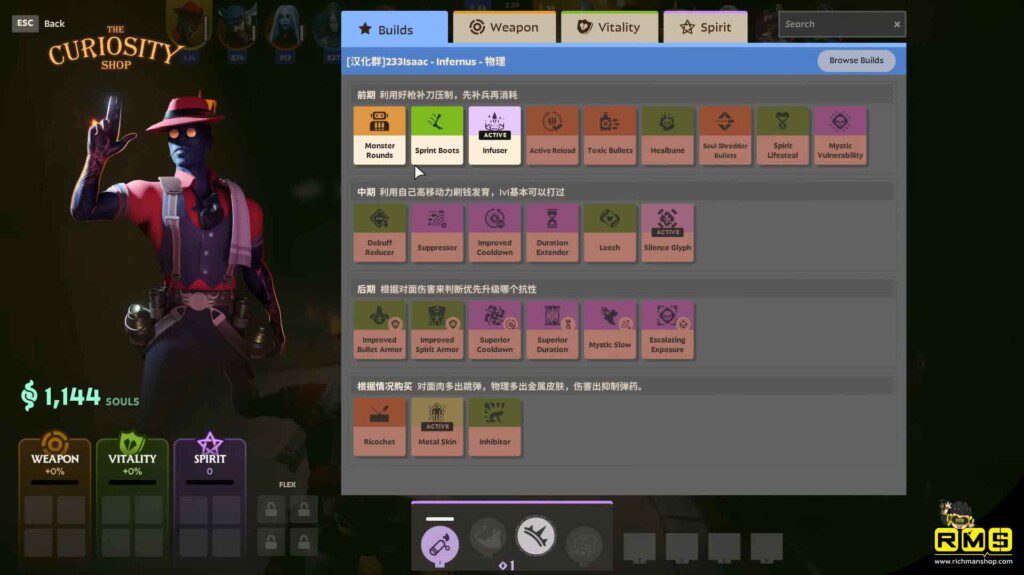Screen dimensions: 1024x575
Task: Select the Monster Rounds item
Action: pyautogui.click(x=379, y=135)
